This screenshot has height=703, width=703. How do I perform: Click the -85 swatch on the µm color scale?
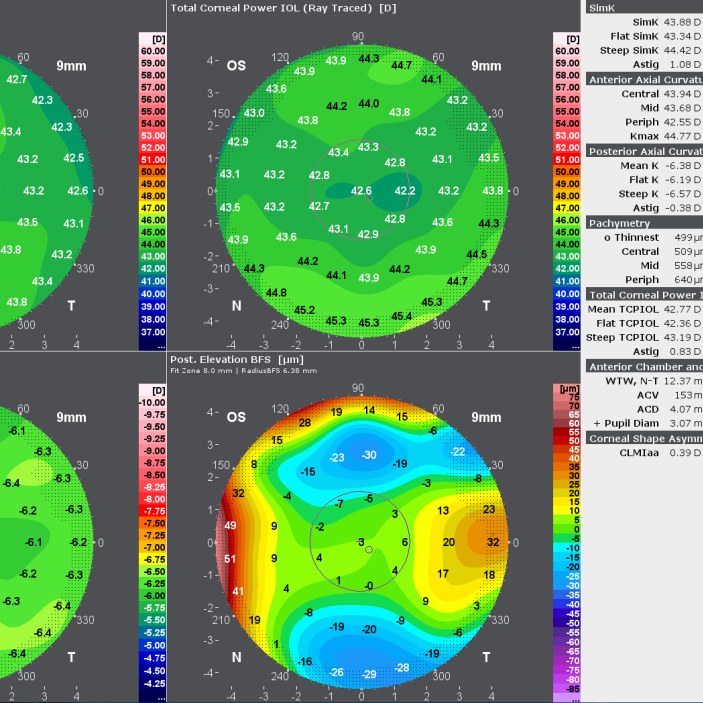click(567, 688)
